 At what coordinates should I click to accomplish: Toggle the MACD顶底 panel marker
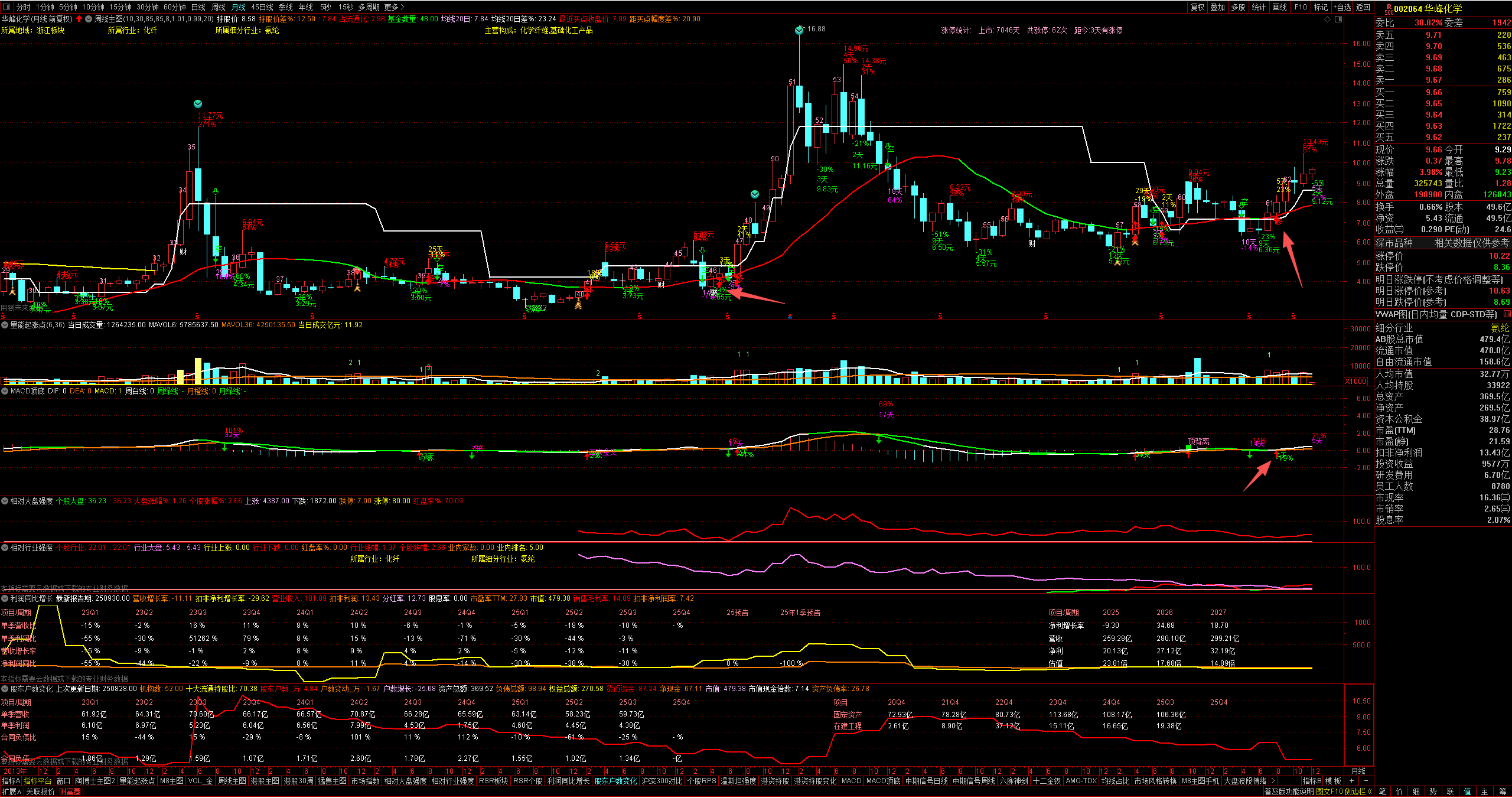(5, 391)
